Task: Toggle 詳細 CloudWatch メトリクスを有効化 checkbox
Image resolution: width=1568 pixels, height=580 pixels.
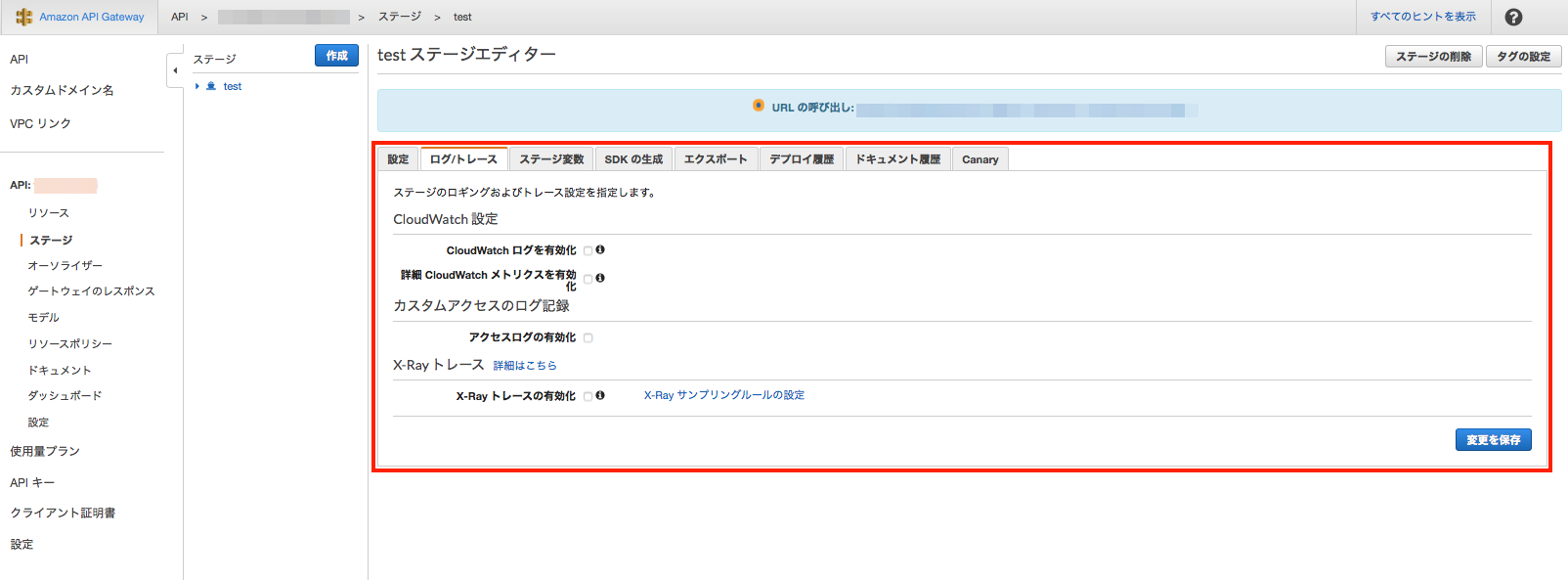Action: (588, 279)
